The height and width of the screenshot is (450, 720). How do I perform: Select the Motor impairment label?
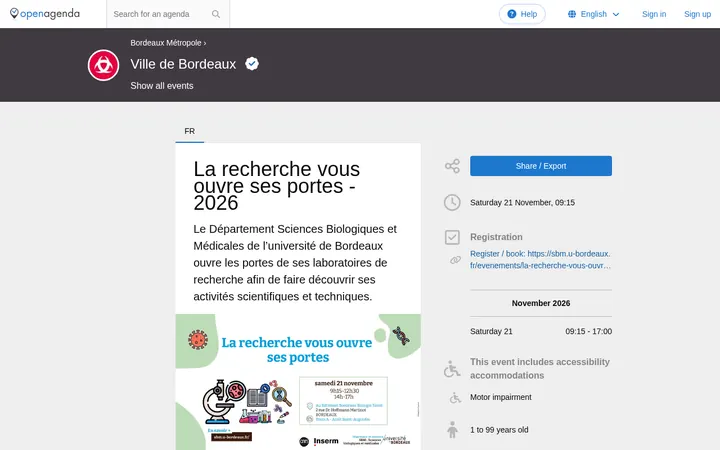501,397
